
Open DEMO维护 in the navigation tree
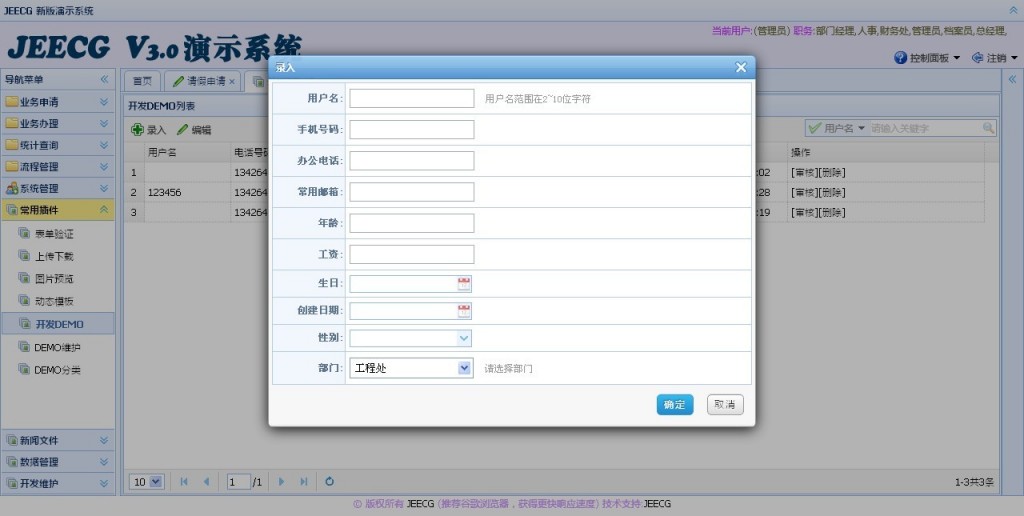[x=57, y=347]
